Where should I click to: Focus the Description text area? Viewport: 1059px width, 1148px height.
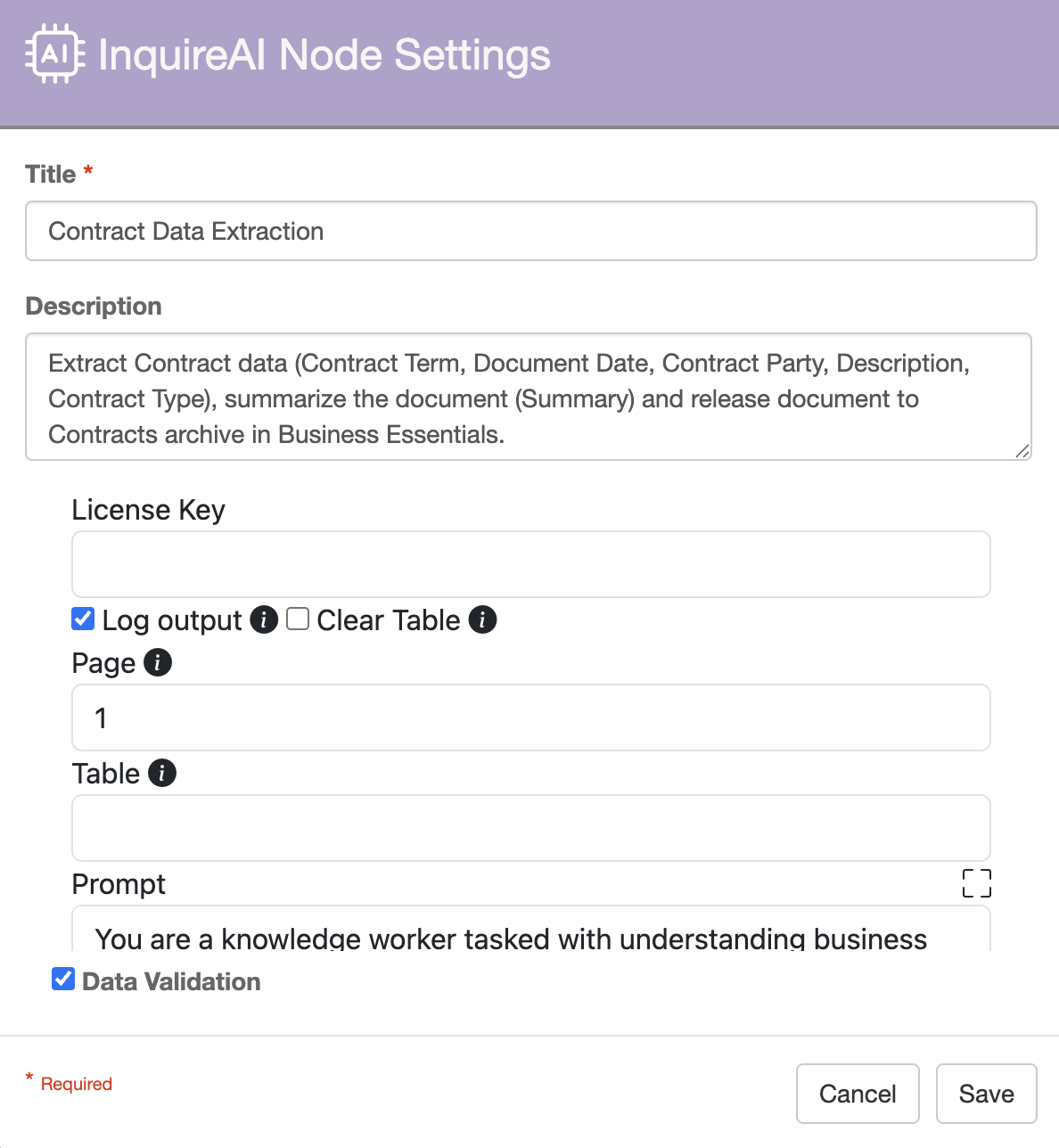[528, 398]
